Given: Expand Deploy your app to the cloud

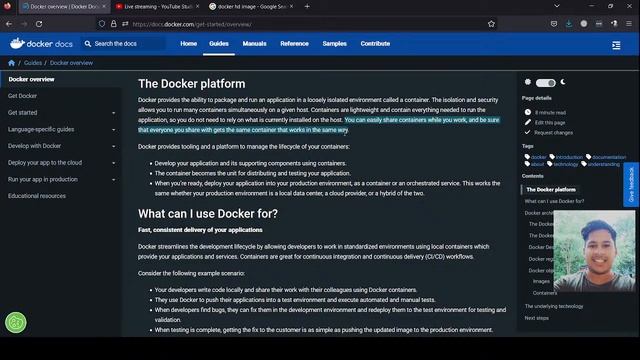Looking at the screenshot, I should tap(113, 163).
